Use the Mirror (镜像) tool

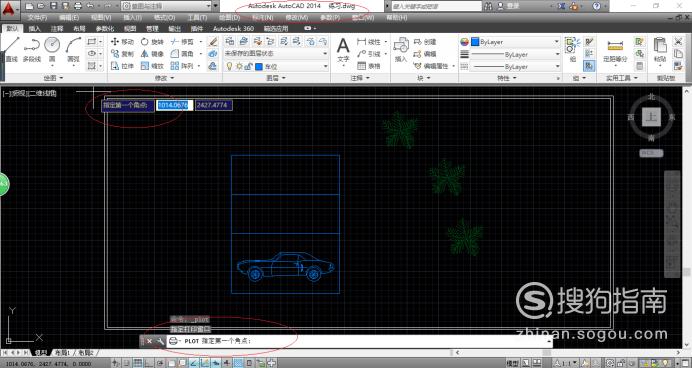click(x=152, y=53)
